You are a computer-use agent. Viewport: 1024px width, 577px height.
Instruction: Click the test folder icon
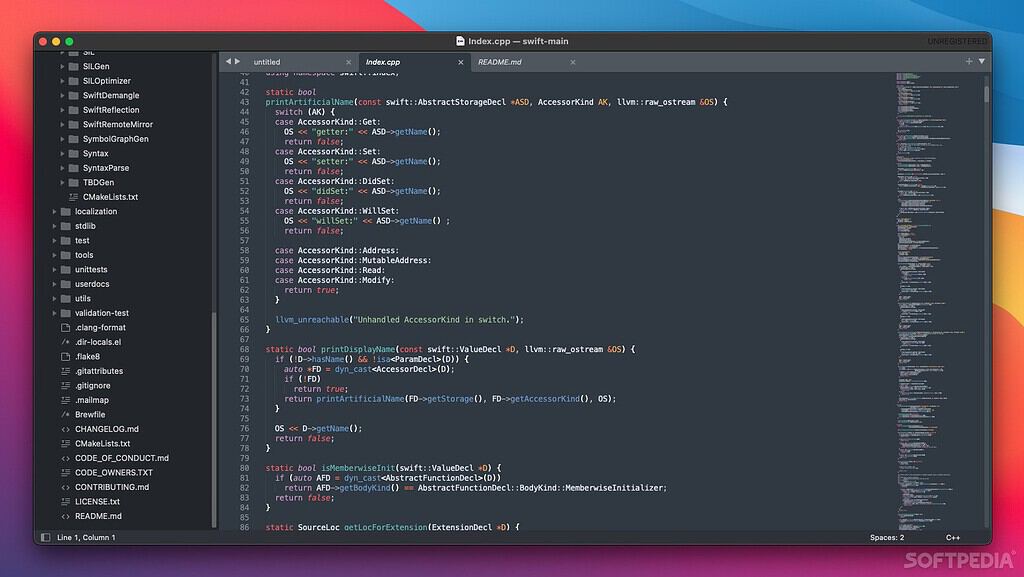[x=65, y=240]
